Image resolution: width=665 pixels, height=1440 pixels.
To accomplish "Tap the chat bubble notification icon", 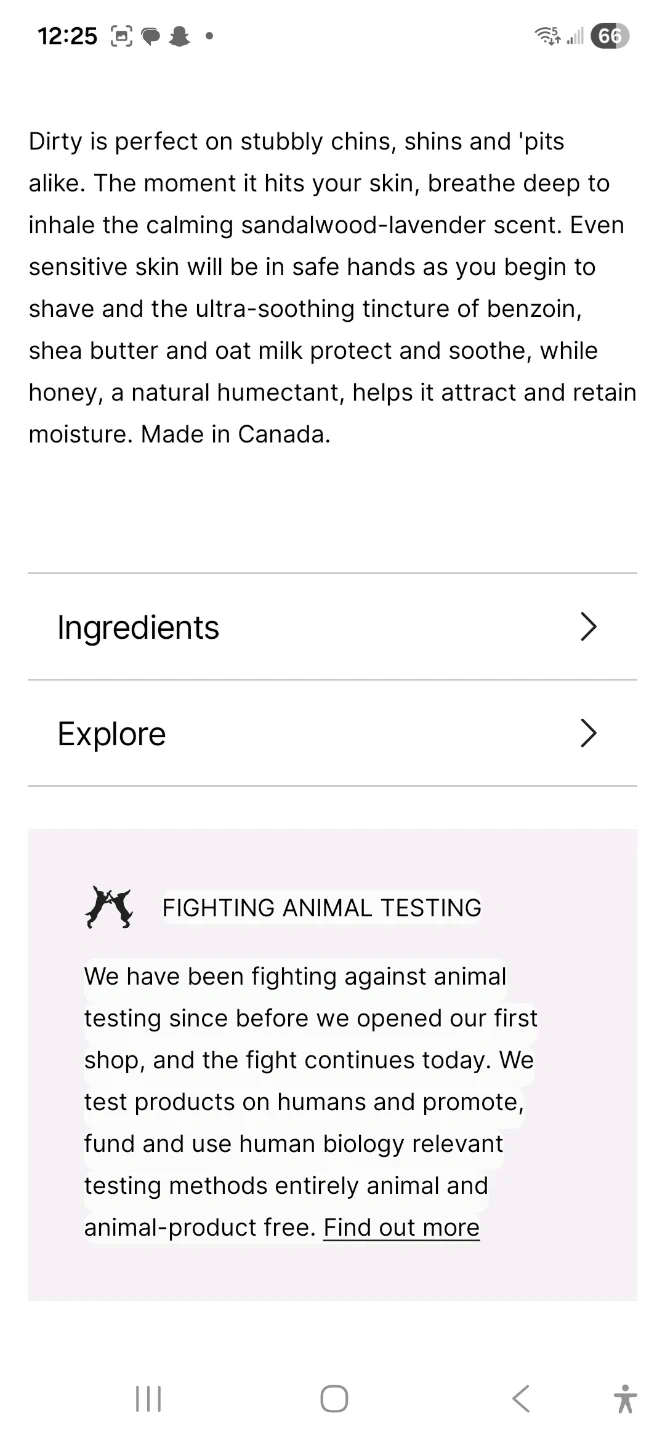I will pos(151,37).
